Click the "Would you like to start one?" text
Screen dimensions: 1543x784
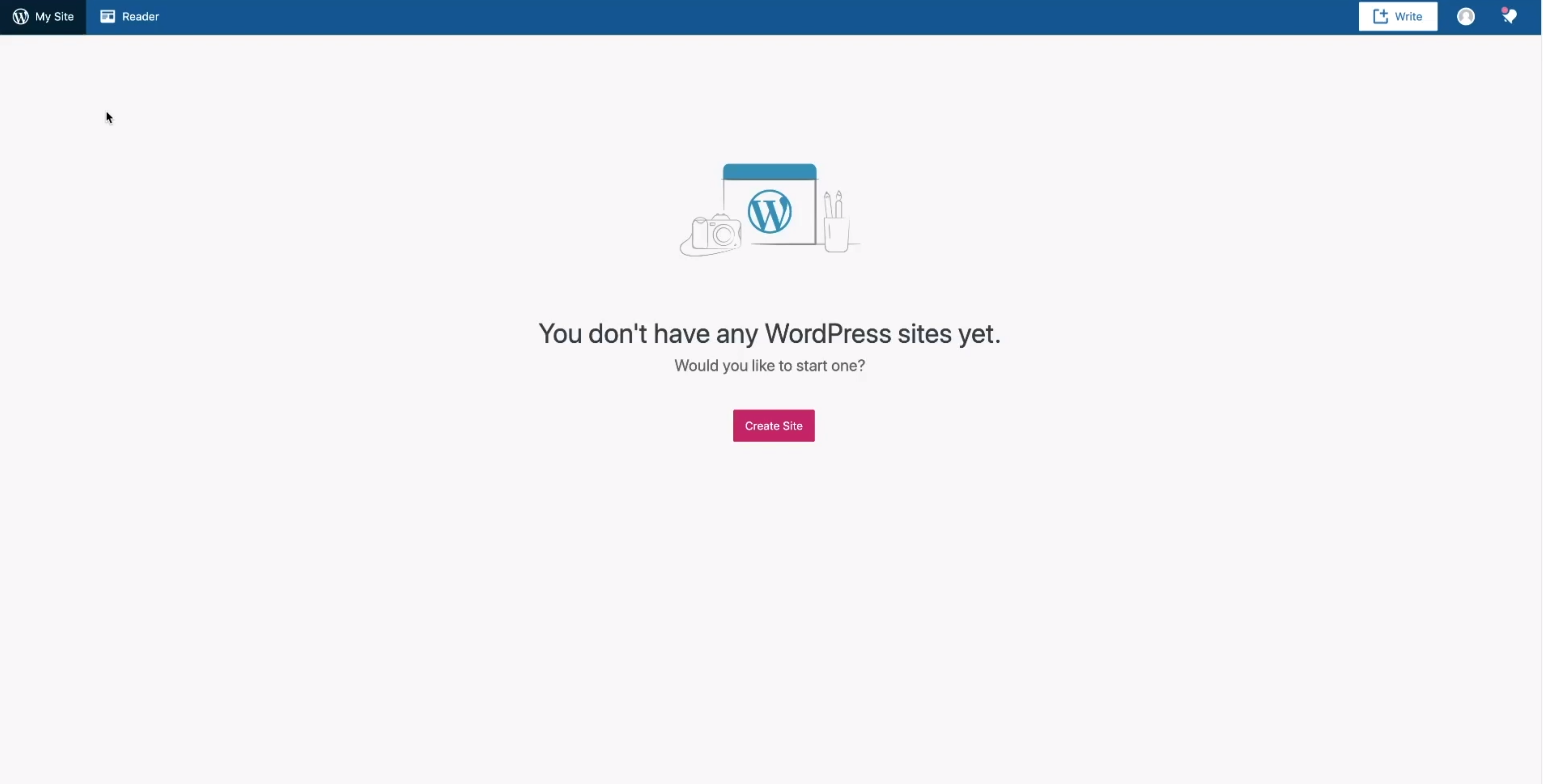(770, 365)
